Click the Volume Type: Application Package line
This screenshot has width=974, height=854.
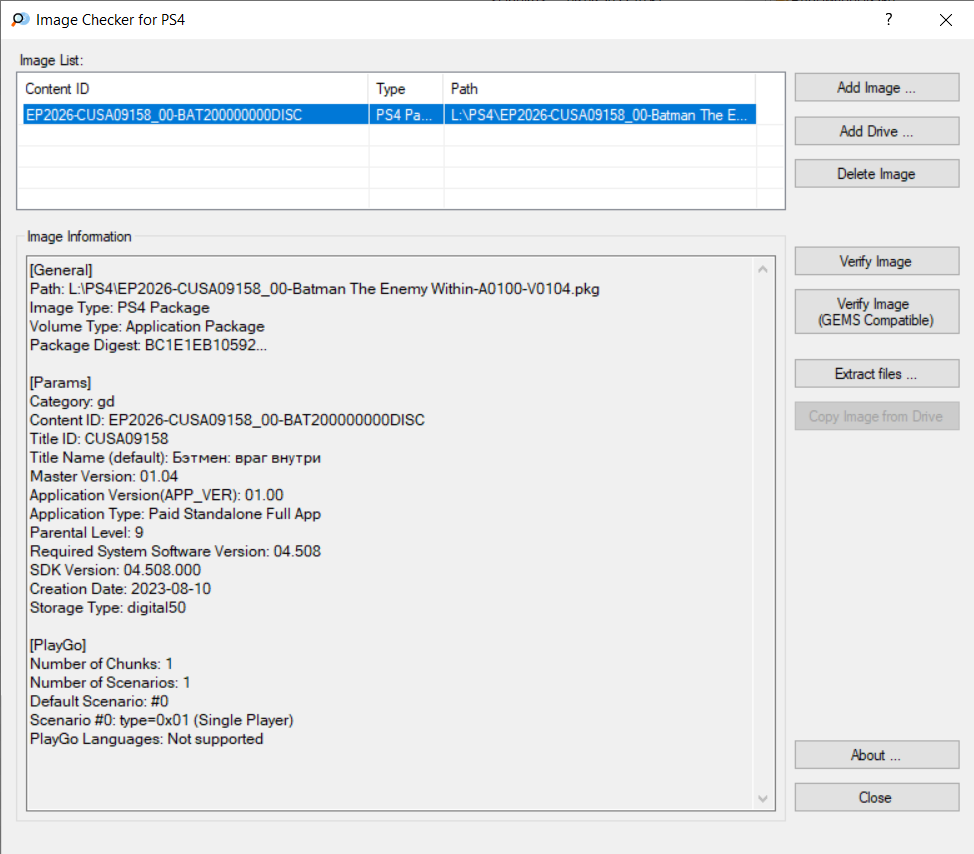[147, 327]
